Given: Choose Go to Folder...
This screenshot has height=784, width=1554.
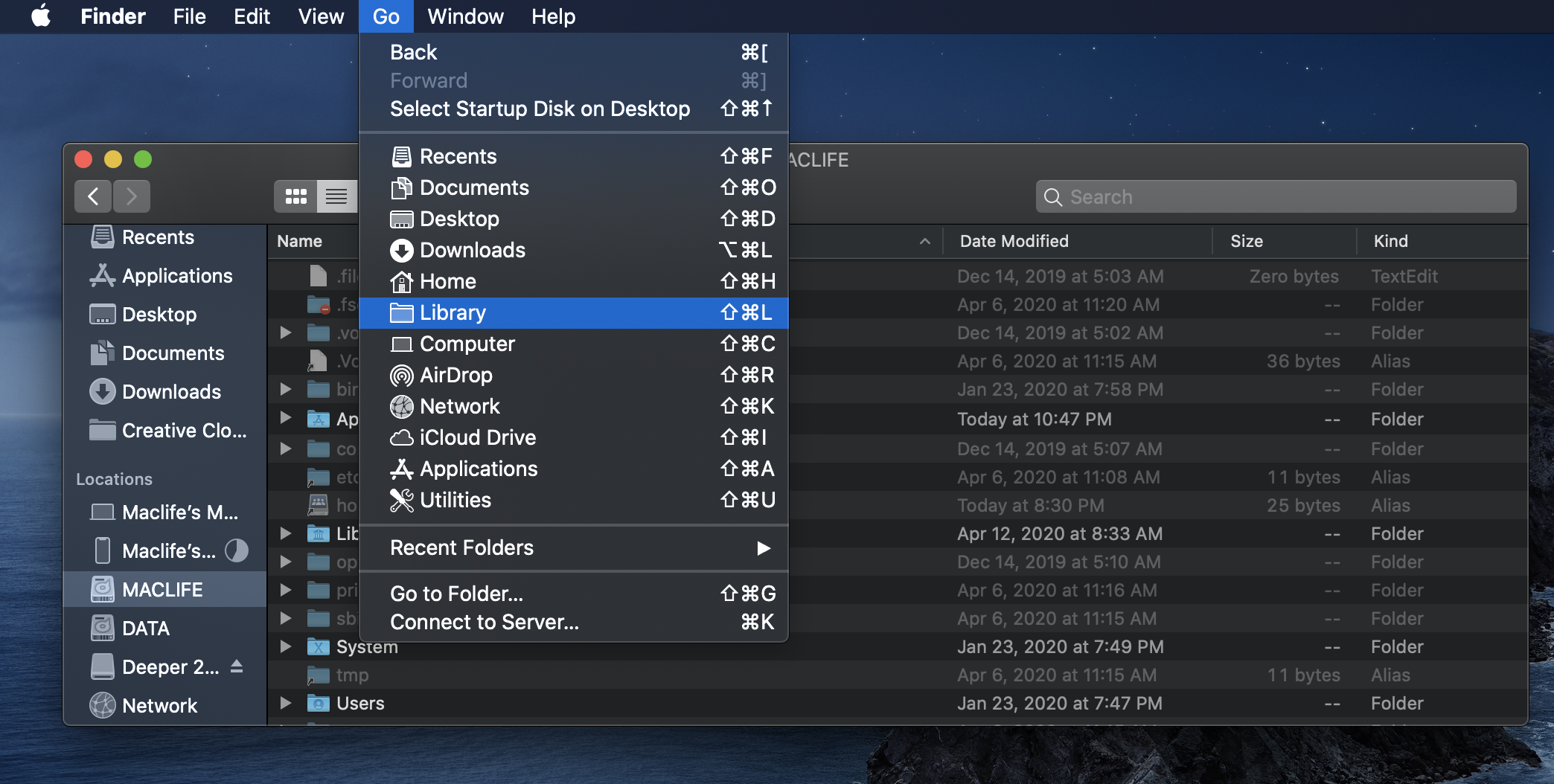Looking at the screenshot, I should click(456, 594).
